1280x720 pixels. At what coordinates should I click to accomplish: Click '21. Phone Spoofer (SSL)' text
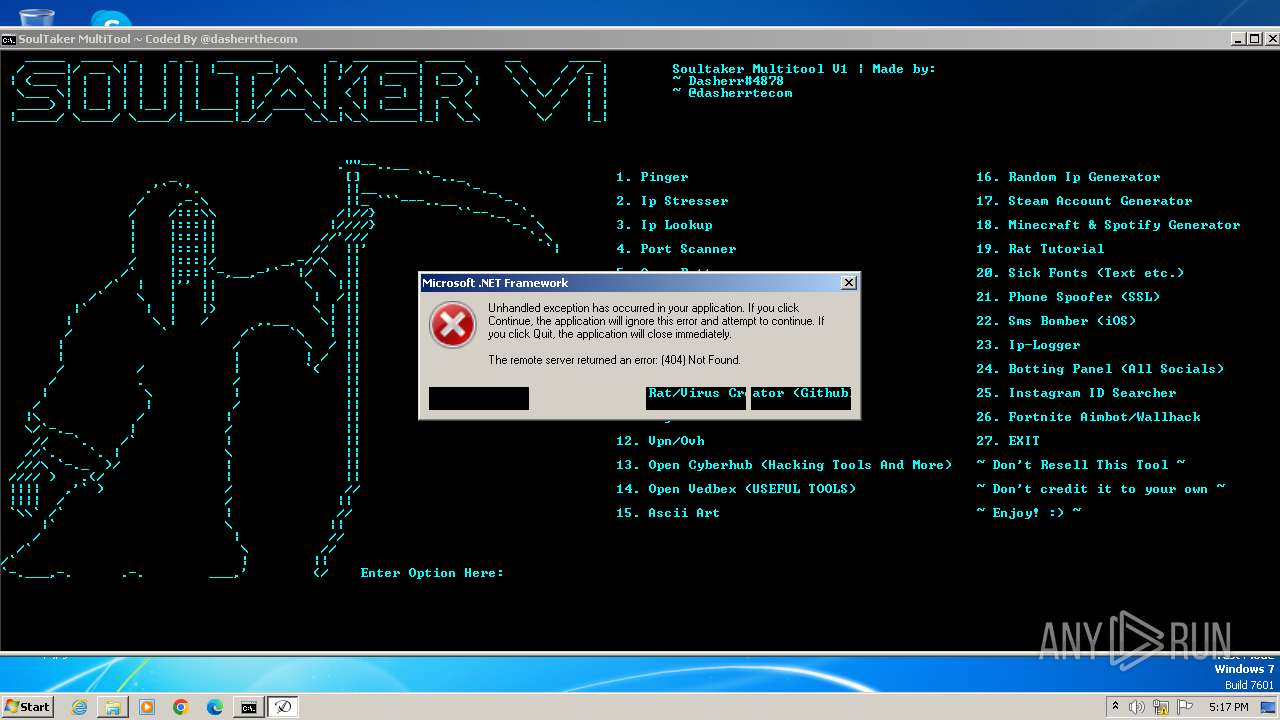1068,297
